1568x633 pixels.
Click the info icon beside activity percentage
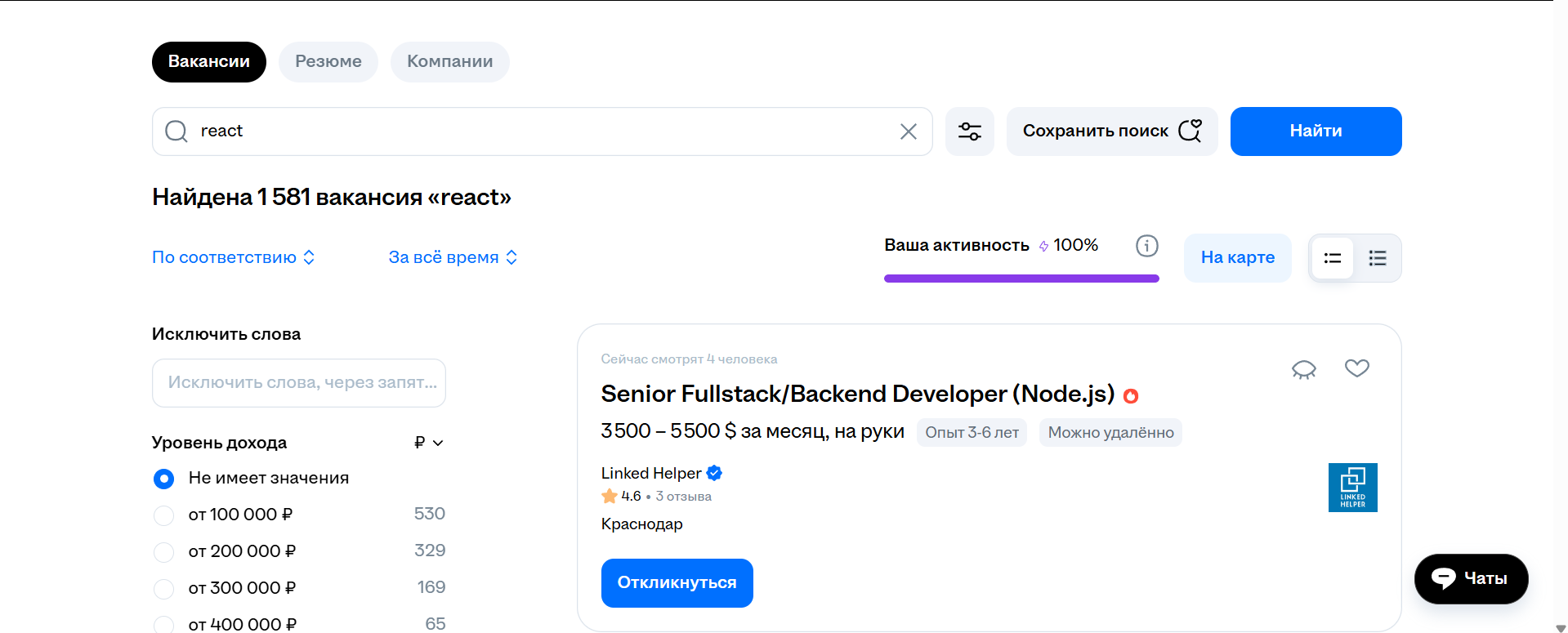(x=1146, y=246)
